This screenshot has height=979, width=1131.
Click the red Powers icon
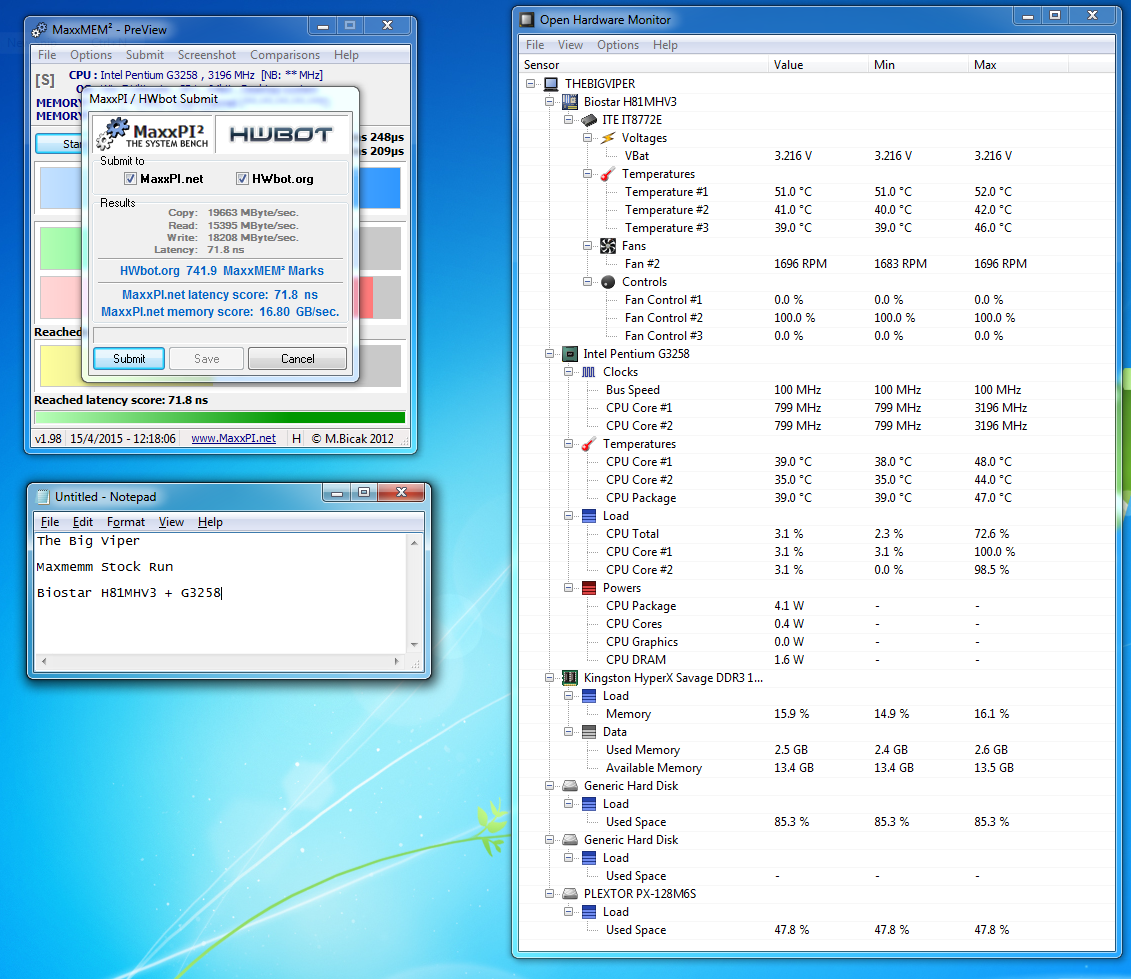[x=589, y=588]
